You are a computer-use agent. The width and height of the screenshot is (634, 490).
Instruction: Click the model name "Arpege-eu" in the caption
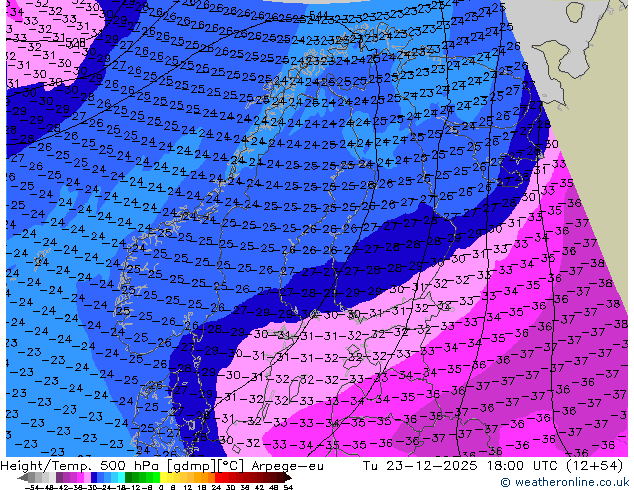coord(287,466)
